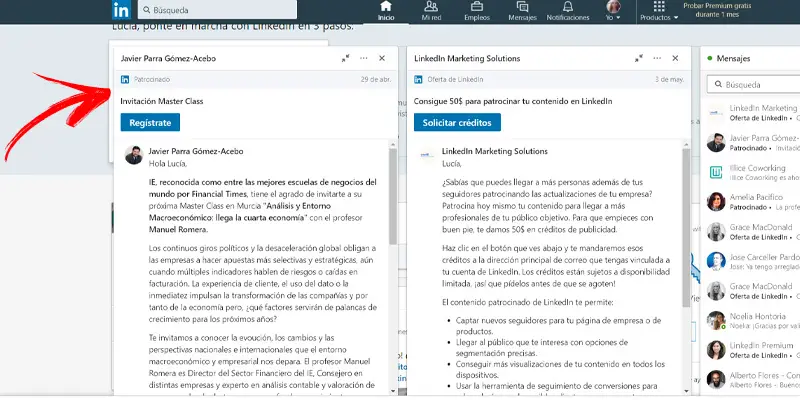Open the Mensajes tab in top navigation

tap(522, 11)
